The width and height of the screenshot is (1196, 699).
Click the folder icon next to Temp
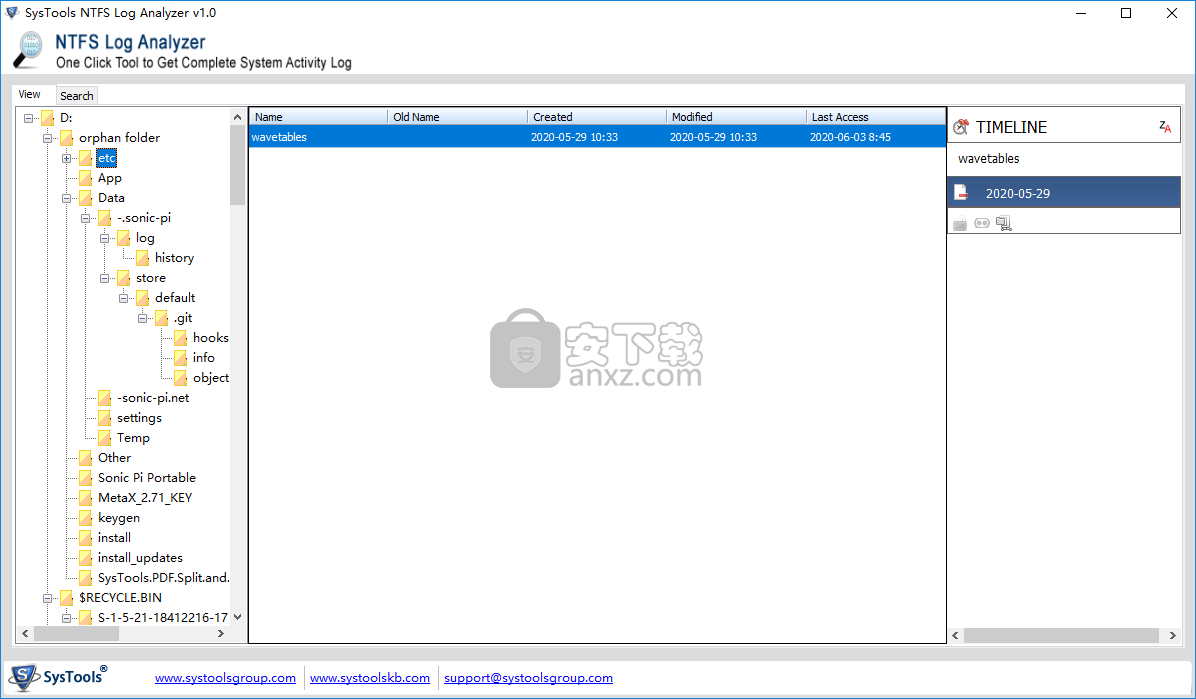click(104, 438)
